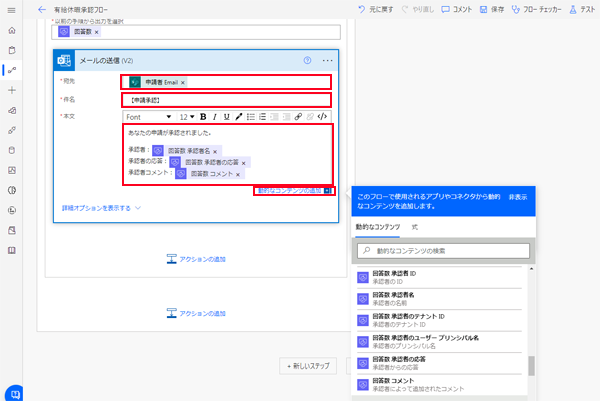Open Connectors icon in the sidebar
Image resolution: width=600 pixels, height=401 pixels.
tap(12, 130)
